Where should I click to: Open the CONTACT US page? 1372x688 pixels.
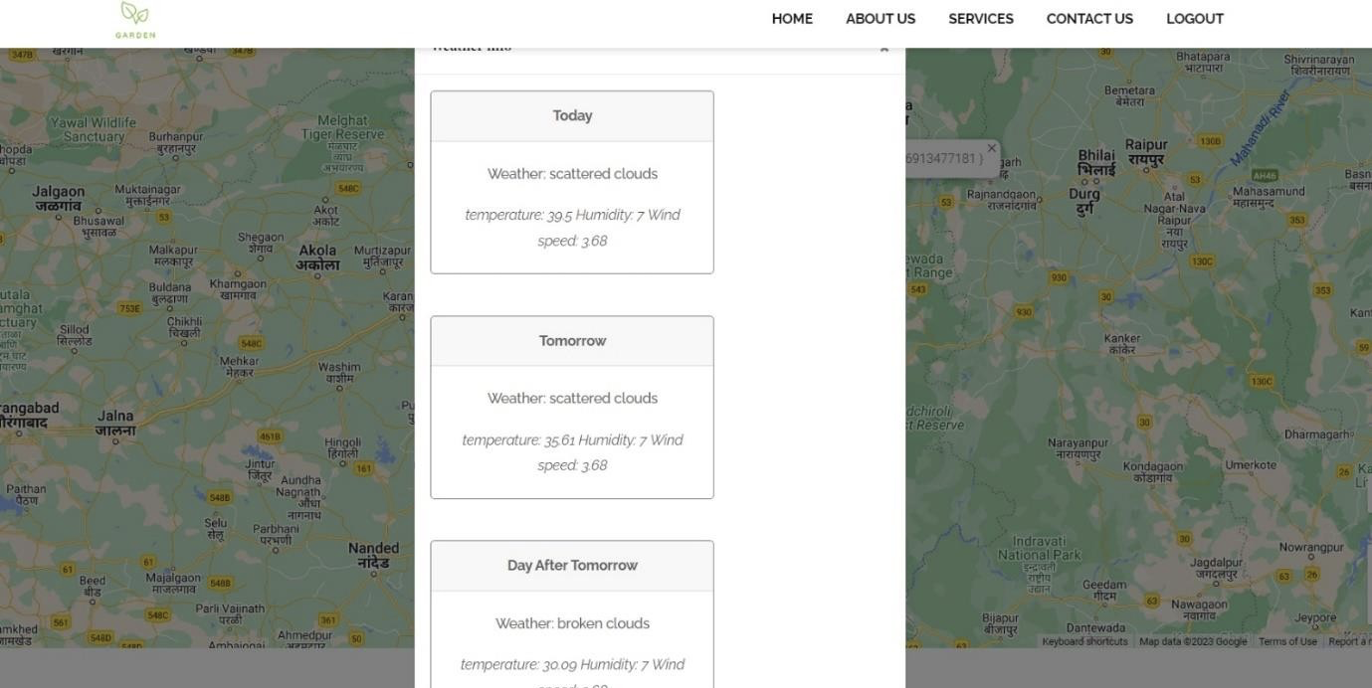pos(1089,18)
